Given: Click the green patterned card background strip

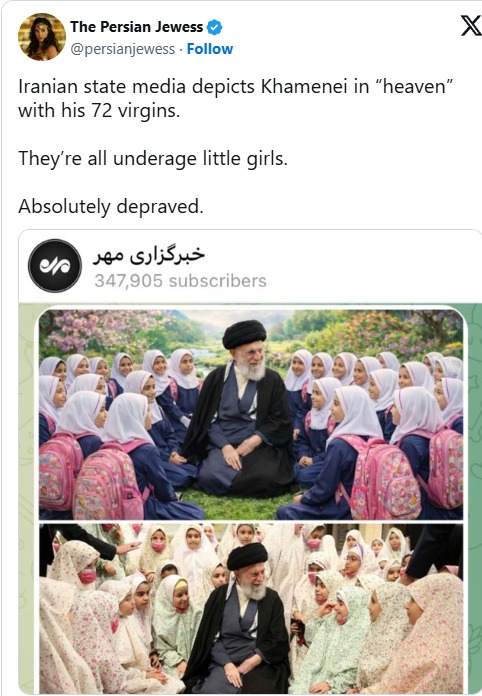Looking at the screenshot, I should (x=28, y=497).
